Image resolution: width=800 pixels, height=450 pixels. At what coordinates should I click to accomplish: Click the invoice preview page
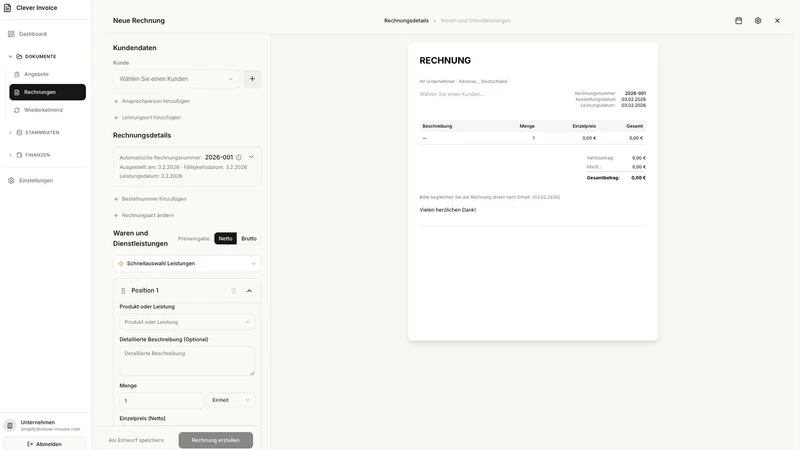click(533, 192)
